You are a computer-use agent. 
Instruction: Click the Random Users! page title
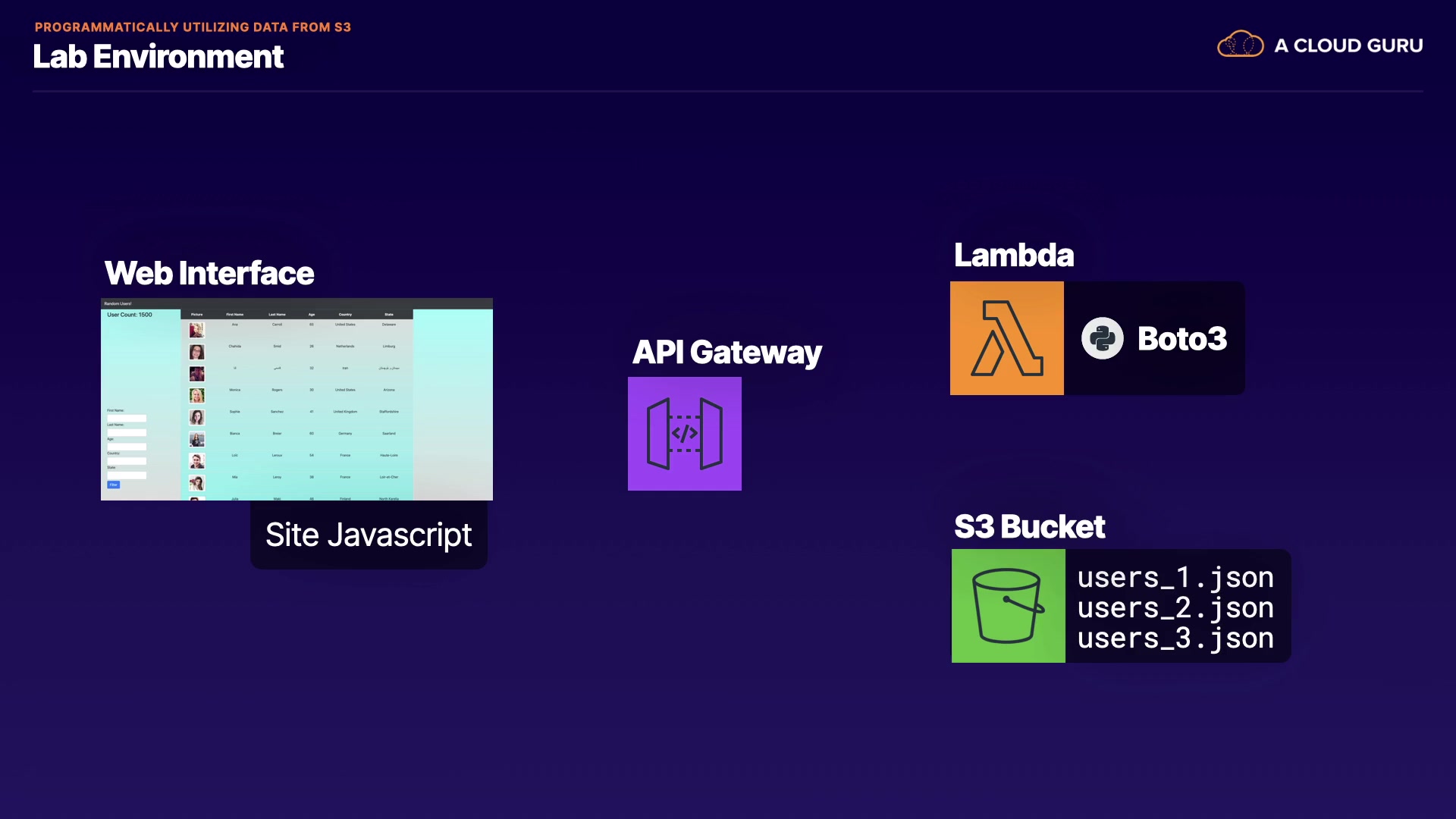(118, 303)
